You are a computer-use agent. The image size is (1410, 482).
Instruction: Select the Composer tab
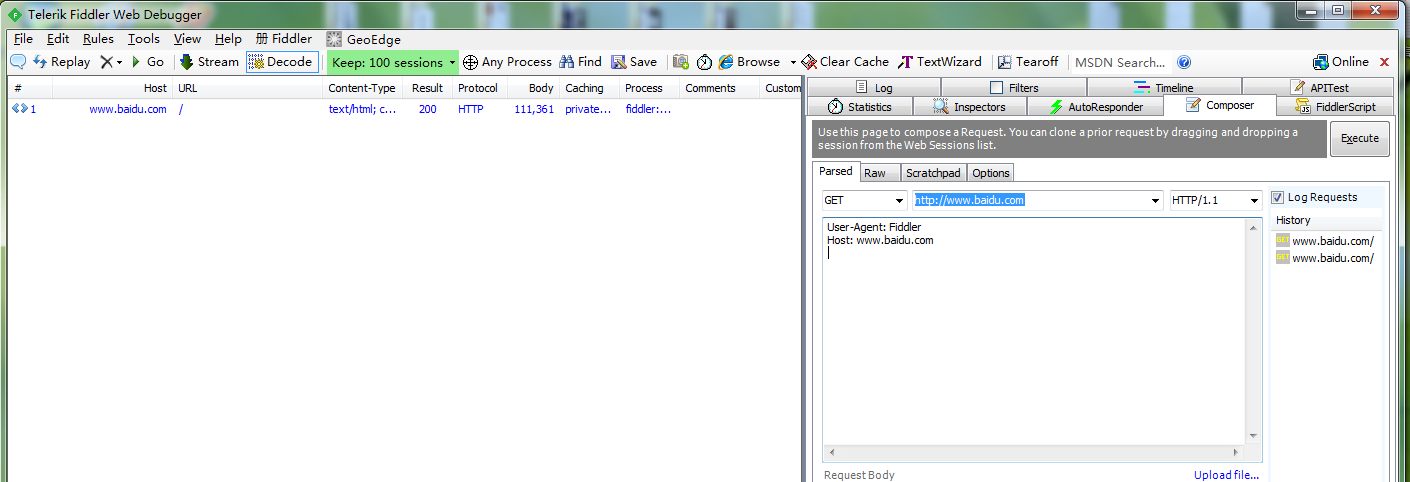click(1220, 105)
